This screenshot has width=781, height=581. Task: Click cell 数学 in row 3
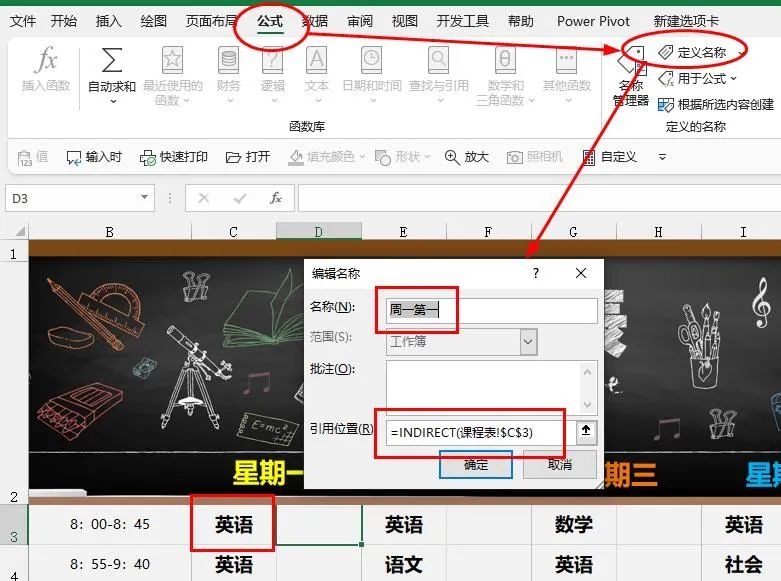(573, 525)
